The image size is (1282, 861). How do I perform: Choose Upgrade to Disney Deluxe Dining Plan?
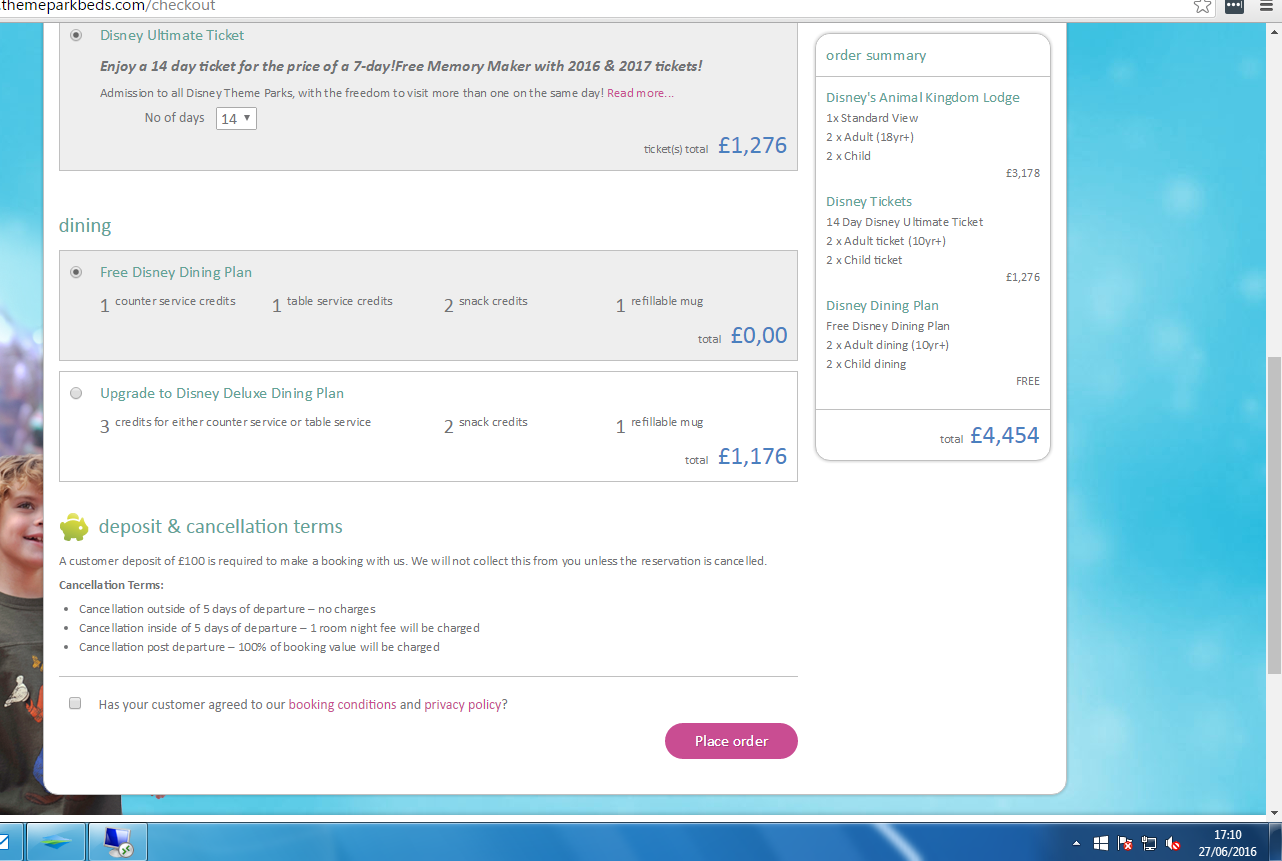76,393
